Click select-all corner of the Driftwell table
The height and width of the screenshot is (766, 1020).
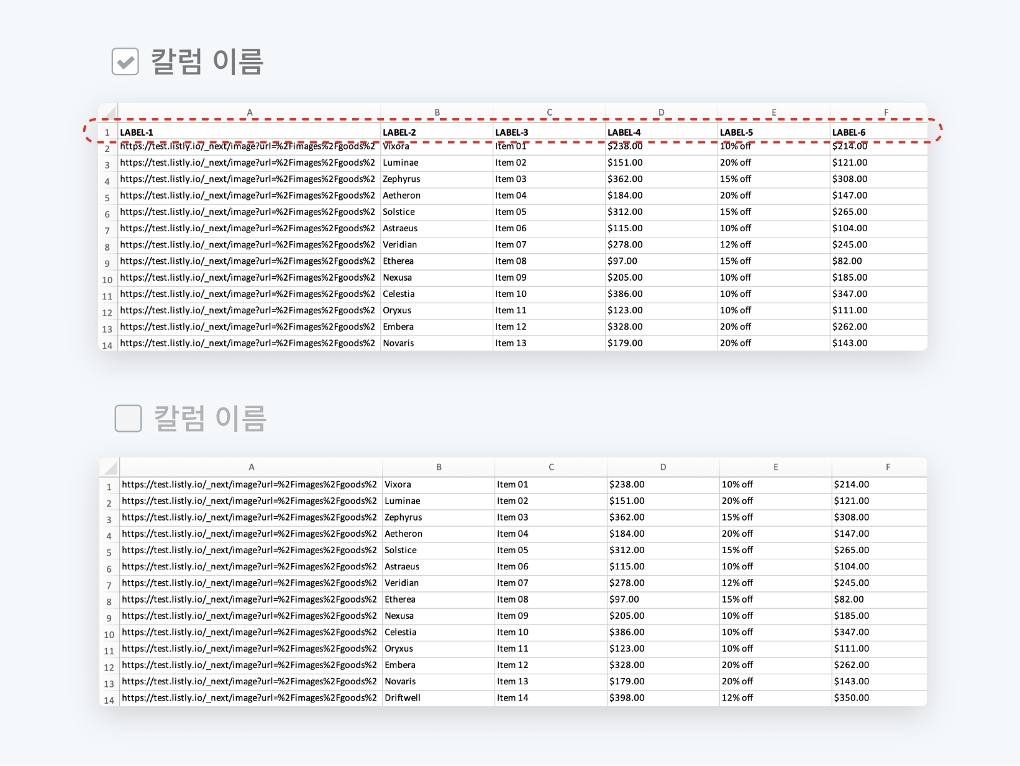(109, 467)
